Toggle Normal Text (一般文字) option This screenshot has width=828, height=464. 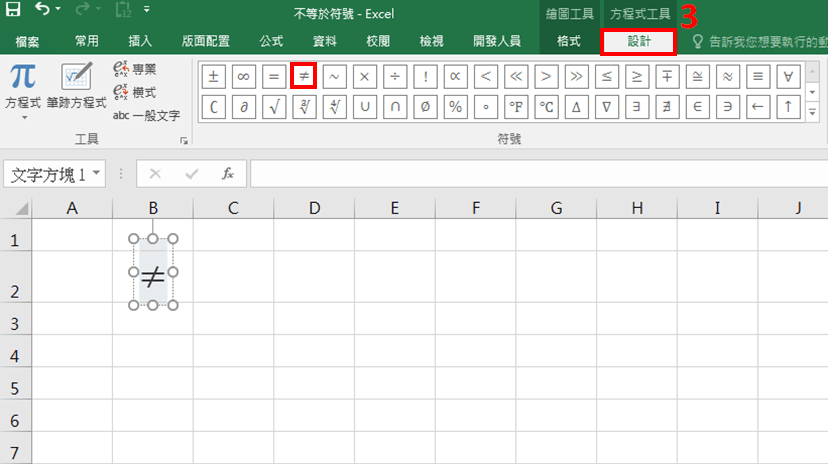[146, 115]
